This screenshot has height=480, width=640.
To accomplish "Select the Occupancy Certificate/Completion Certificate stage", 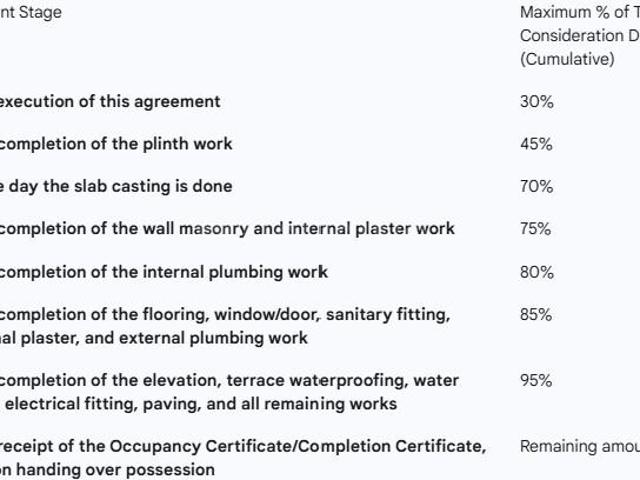I will (x=243, y=447).
